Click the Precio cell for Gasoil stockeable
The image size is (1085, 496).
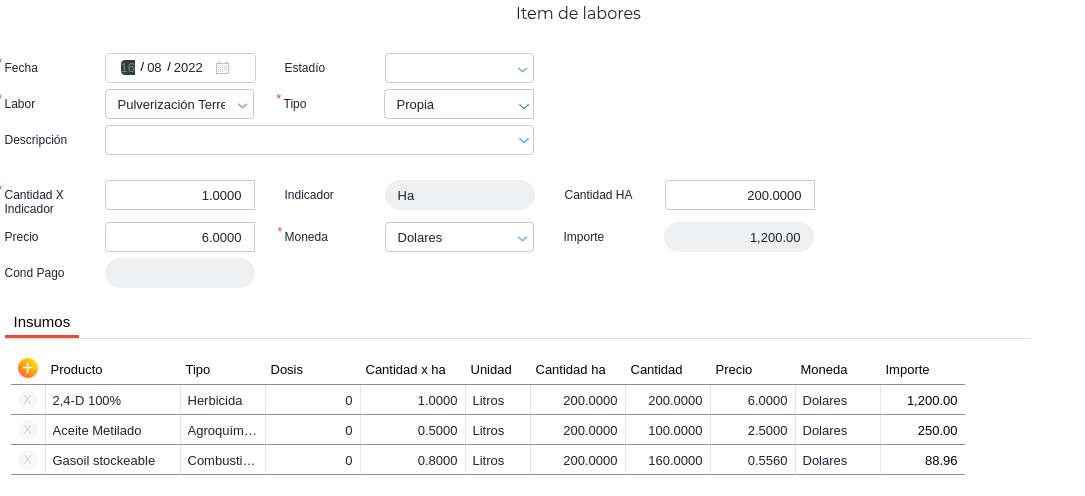pyautogui.click(x=752, y=460)
